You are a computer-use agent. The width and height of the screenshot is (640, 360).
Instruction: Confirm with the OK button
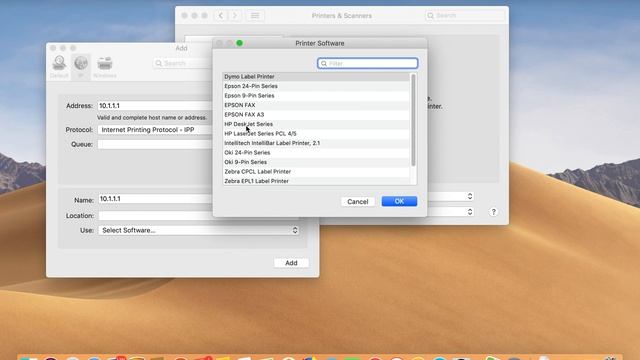tap(399, 201)
